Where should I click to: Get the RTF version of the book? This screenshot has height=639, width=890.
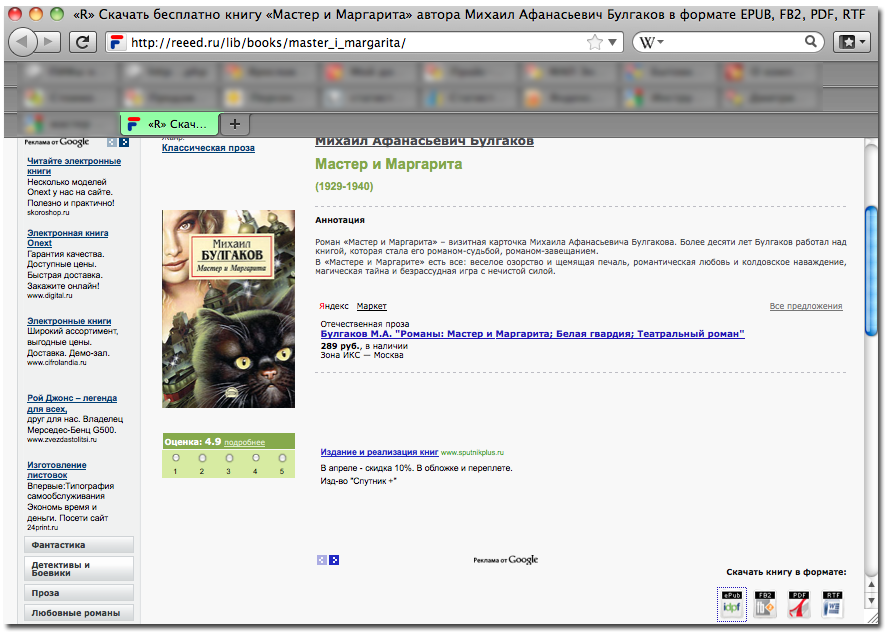832,604
